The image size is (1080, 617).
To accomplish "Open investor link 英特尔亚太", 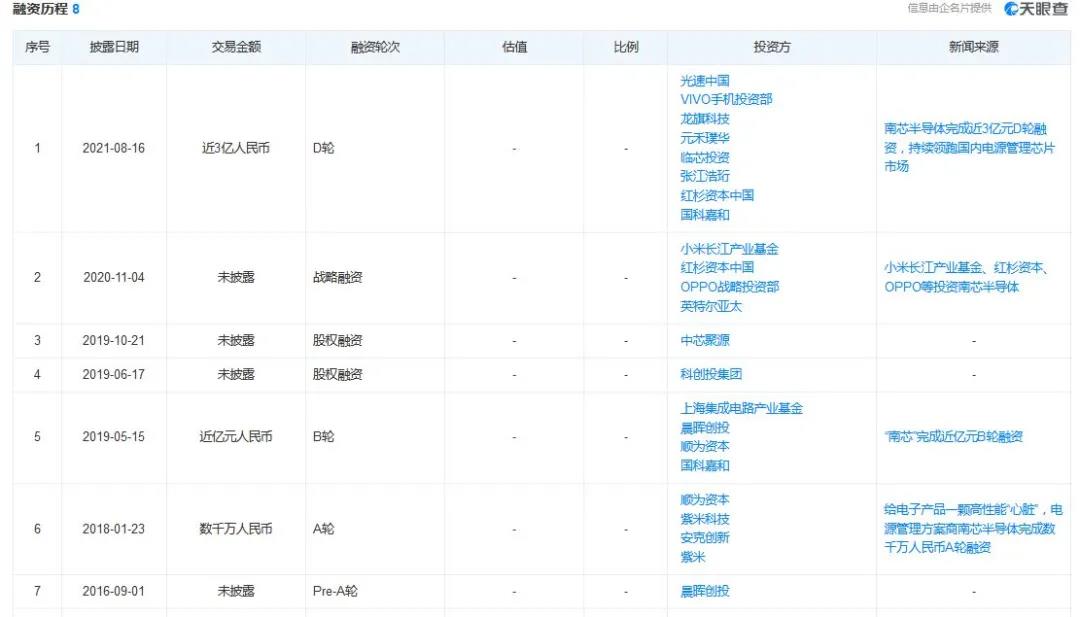I will point(711,306).
